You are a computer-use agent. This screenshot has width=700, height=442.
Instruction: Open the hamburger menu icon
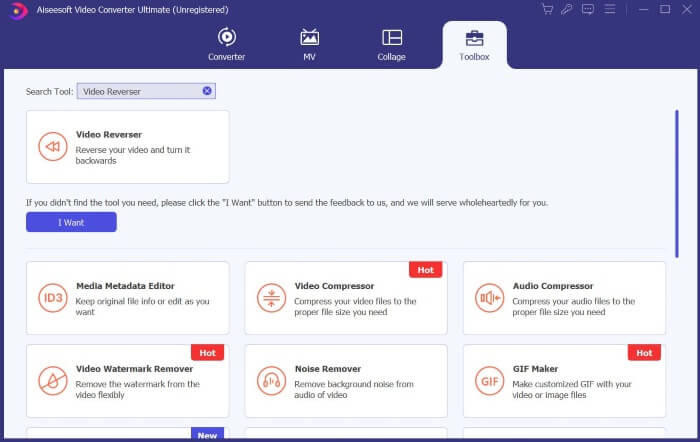point(609,9)
